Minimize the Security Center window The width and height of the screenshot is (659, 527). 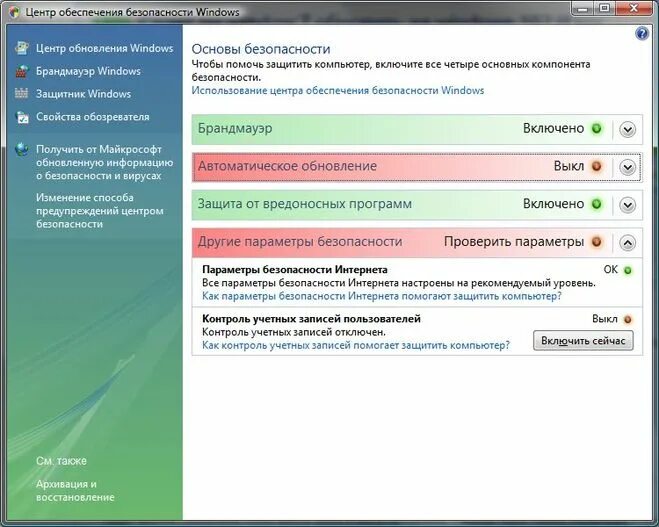(583, 9)
